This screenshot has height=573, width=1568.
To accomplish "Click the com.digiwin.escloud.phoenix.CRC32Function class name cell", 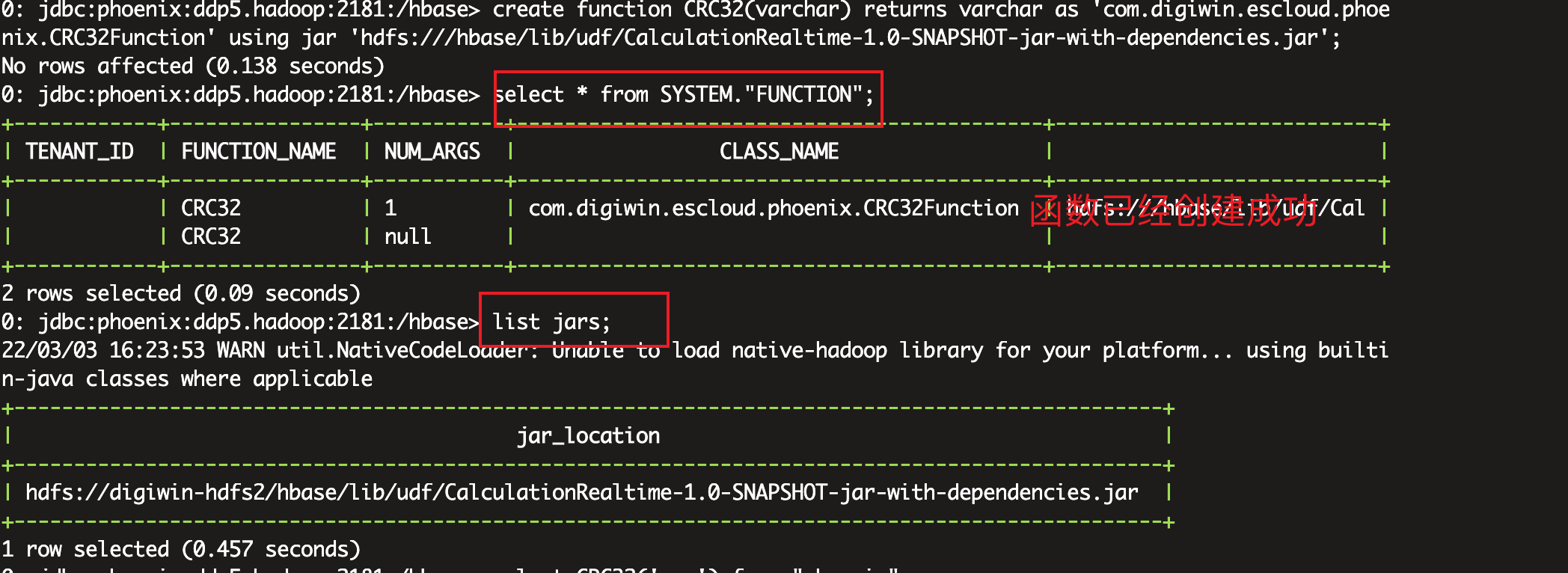I will tap(774, 208).
